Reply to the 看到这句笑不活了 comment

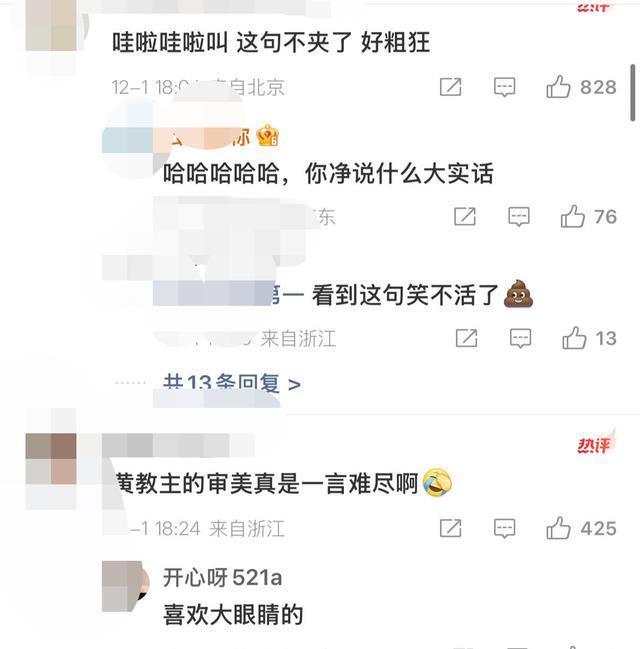520,338
